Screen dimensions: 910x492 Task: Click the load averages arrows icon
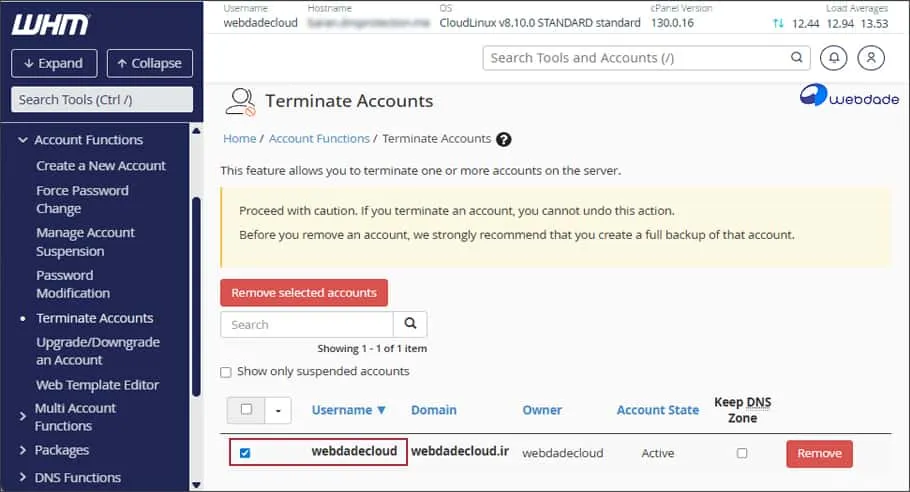coord(779,23)
